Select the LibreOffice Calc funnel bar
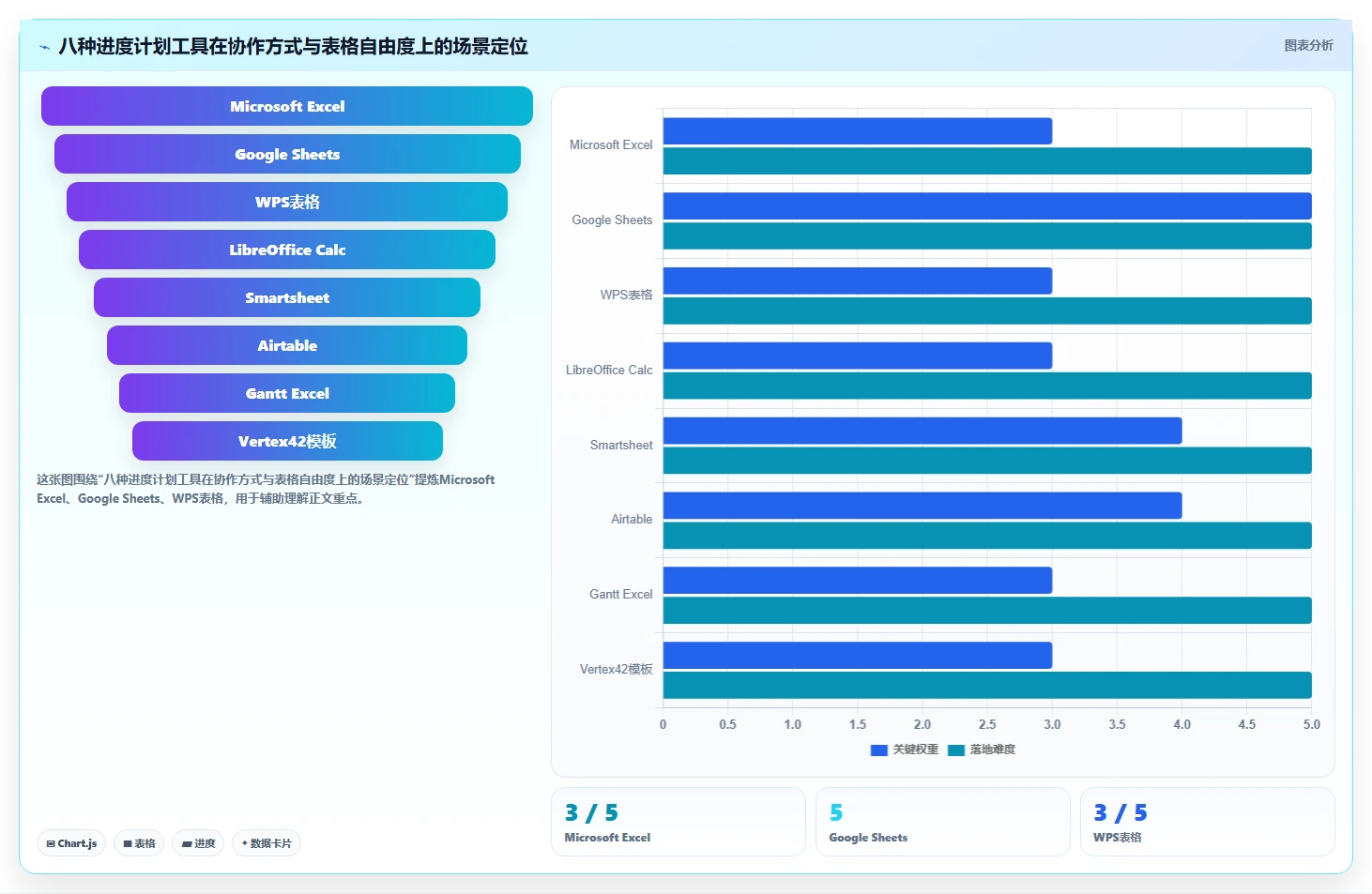This screenshot has height=894, width=1372. click(287, 250)
